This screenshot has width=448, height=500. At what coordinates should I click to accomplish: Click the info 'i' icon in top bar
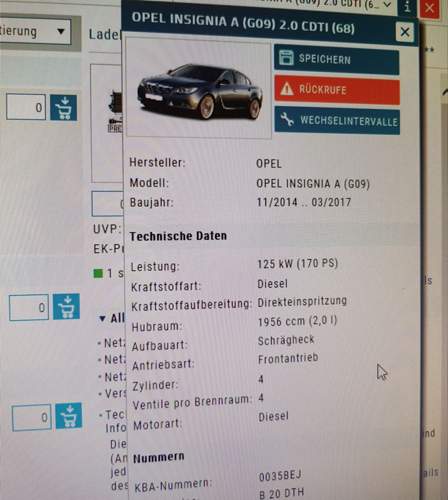point(407,7)
